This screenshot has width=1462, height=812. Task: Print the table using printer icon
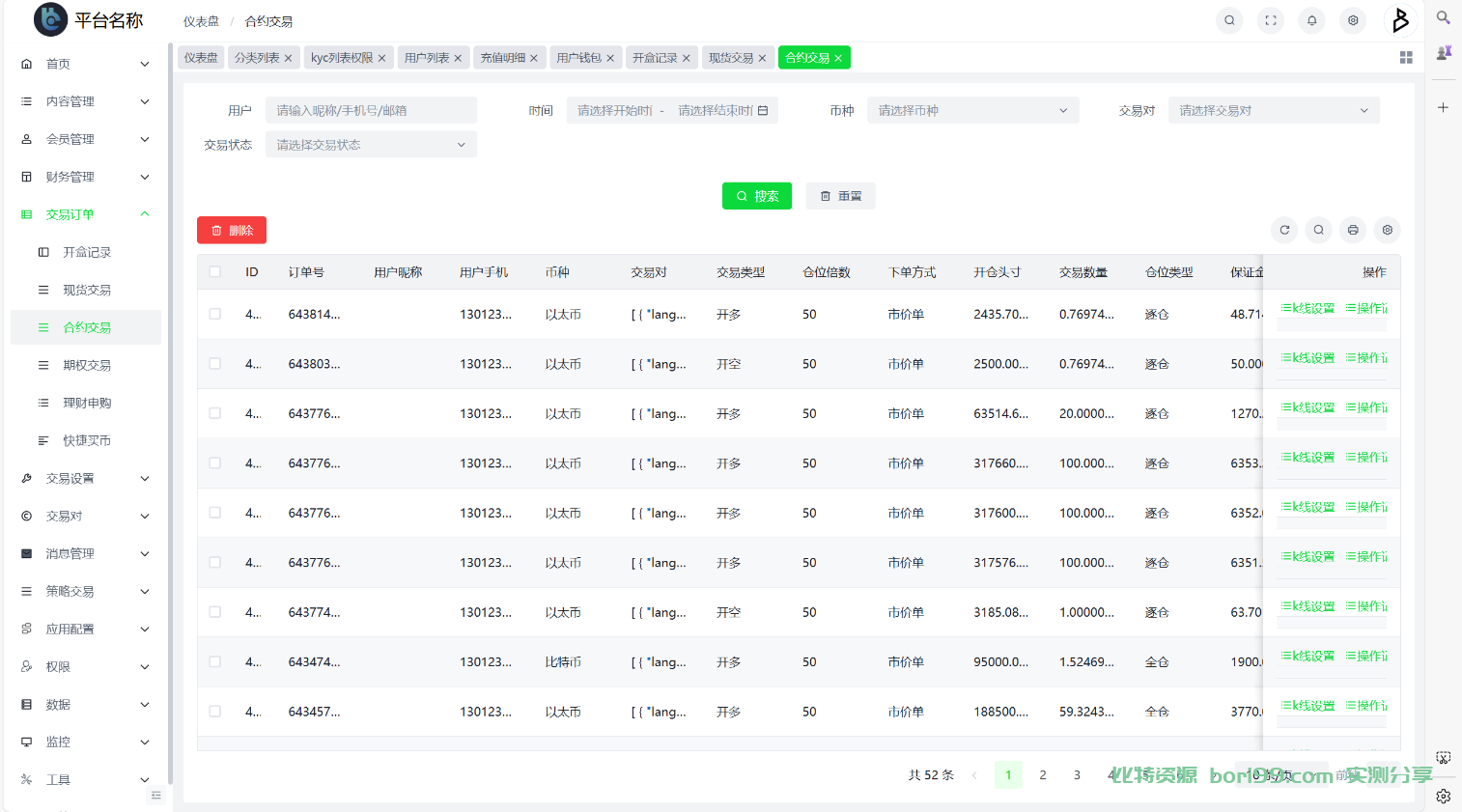[x=1353, y=230]
